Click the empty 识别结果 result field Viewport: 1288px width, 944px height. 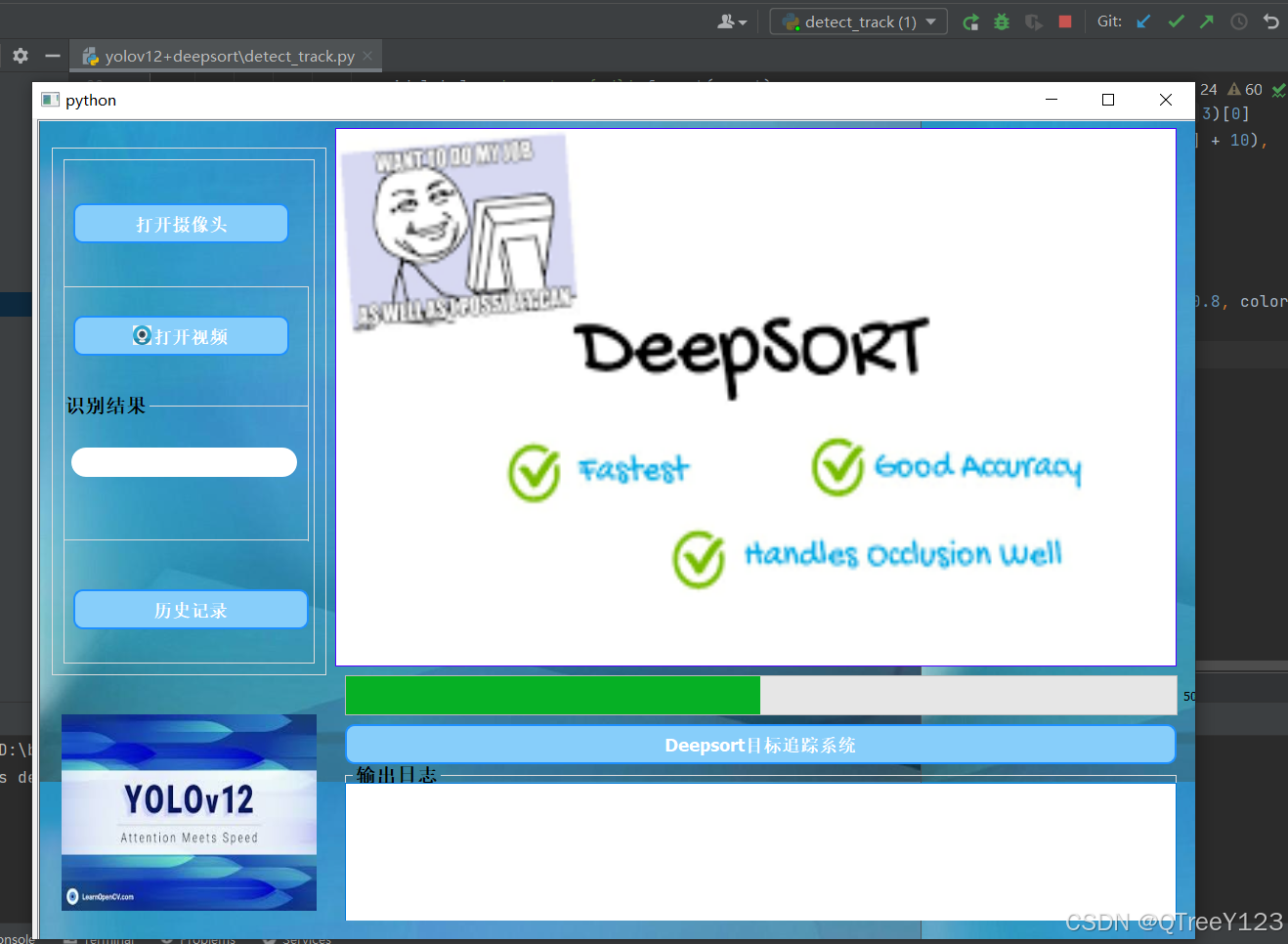(x=184, y=462)
